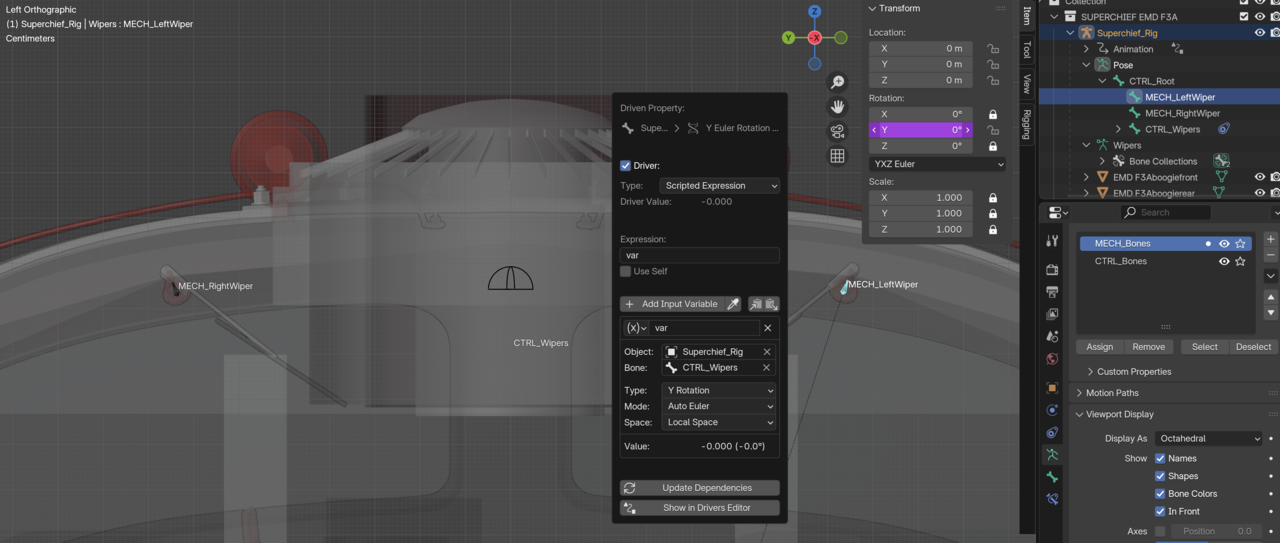Hide the CTRL_Bones collection with eye icon
Screen dimensions: 1280x543
tap(1224, 262)
